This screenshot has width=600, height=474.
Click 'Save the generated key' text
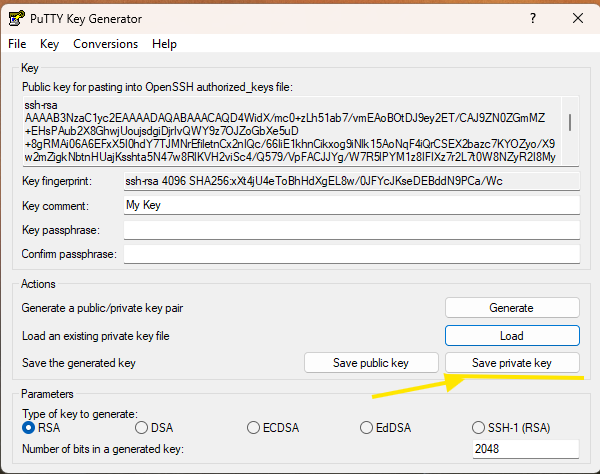[x=79, y=363]
